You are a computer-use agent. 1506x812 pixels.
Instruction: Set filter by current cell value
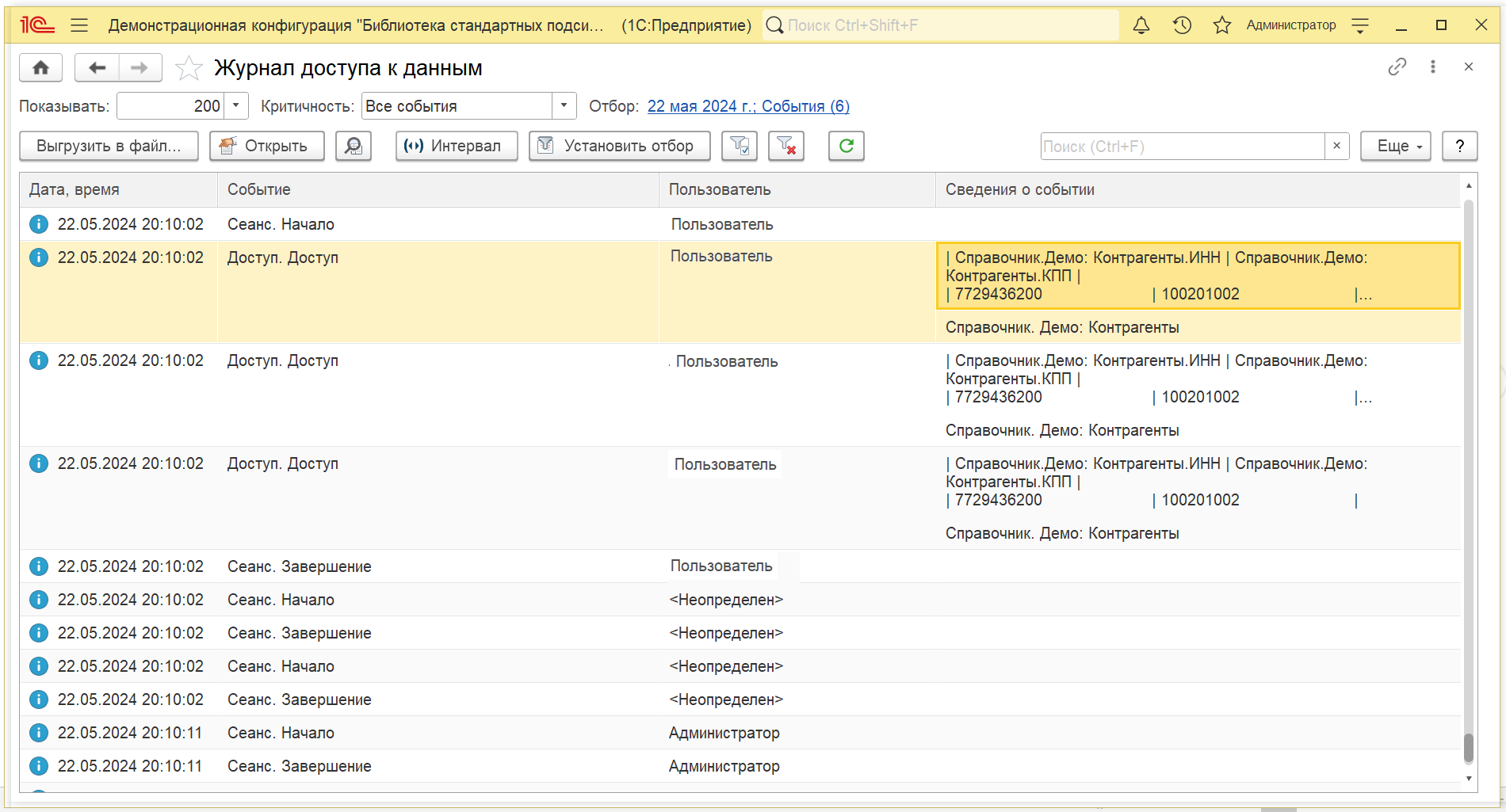pyautogui.click(x=740, y=146)
